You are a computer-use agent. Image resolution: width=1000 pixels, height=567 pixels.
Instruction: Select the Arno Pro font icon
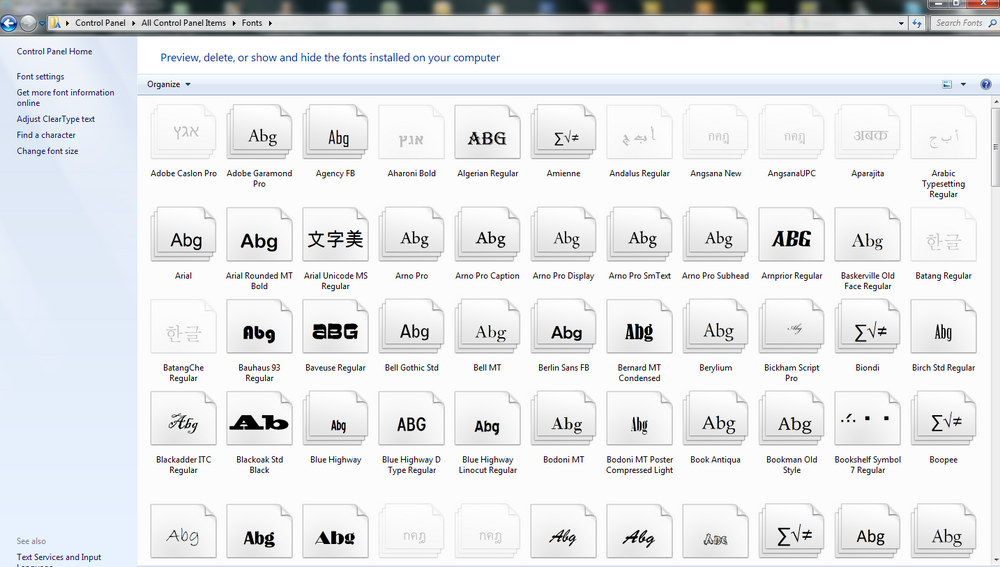tap(411, 234)
